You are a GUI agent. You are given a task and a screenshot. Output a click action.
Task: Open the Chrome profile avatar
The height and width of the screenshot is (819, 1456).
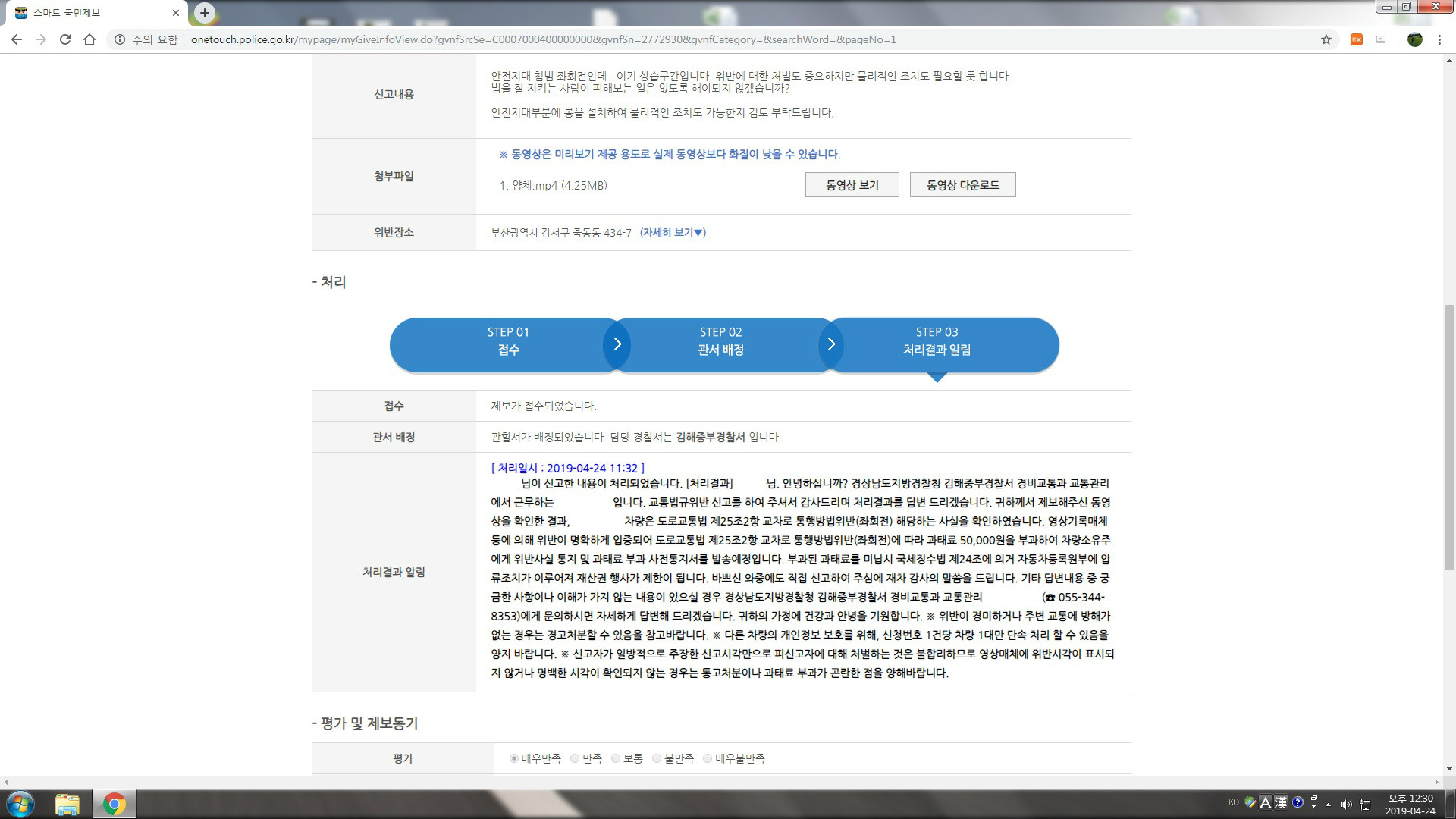(x=1414, y=39)
